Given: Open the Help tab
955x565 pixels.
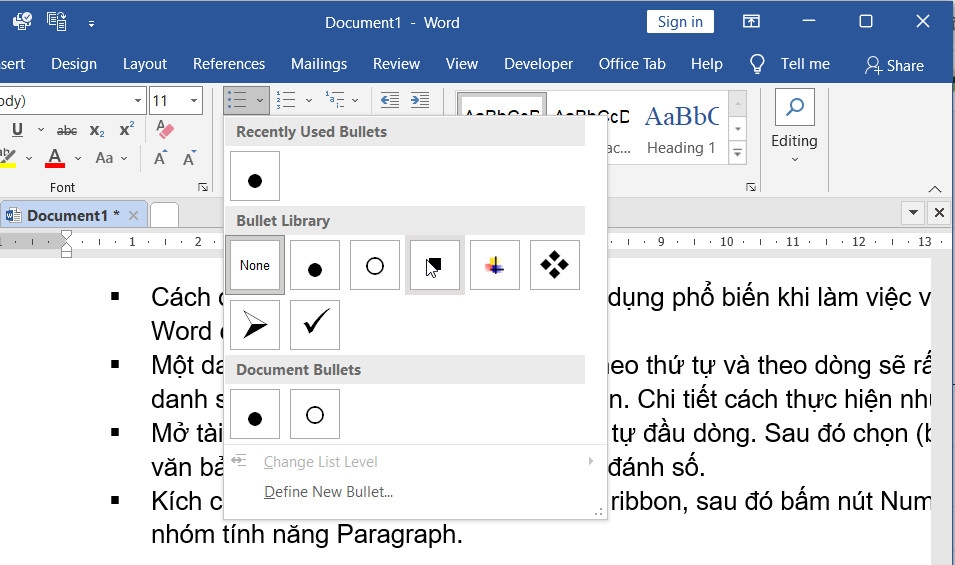Looking at the screenshot, I should click(x=707, y=64).
